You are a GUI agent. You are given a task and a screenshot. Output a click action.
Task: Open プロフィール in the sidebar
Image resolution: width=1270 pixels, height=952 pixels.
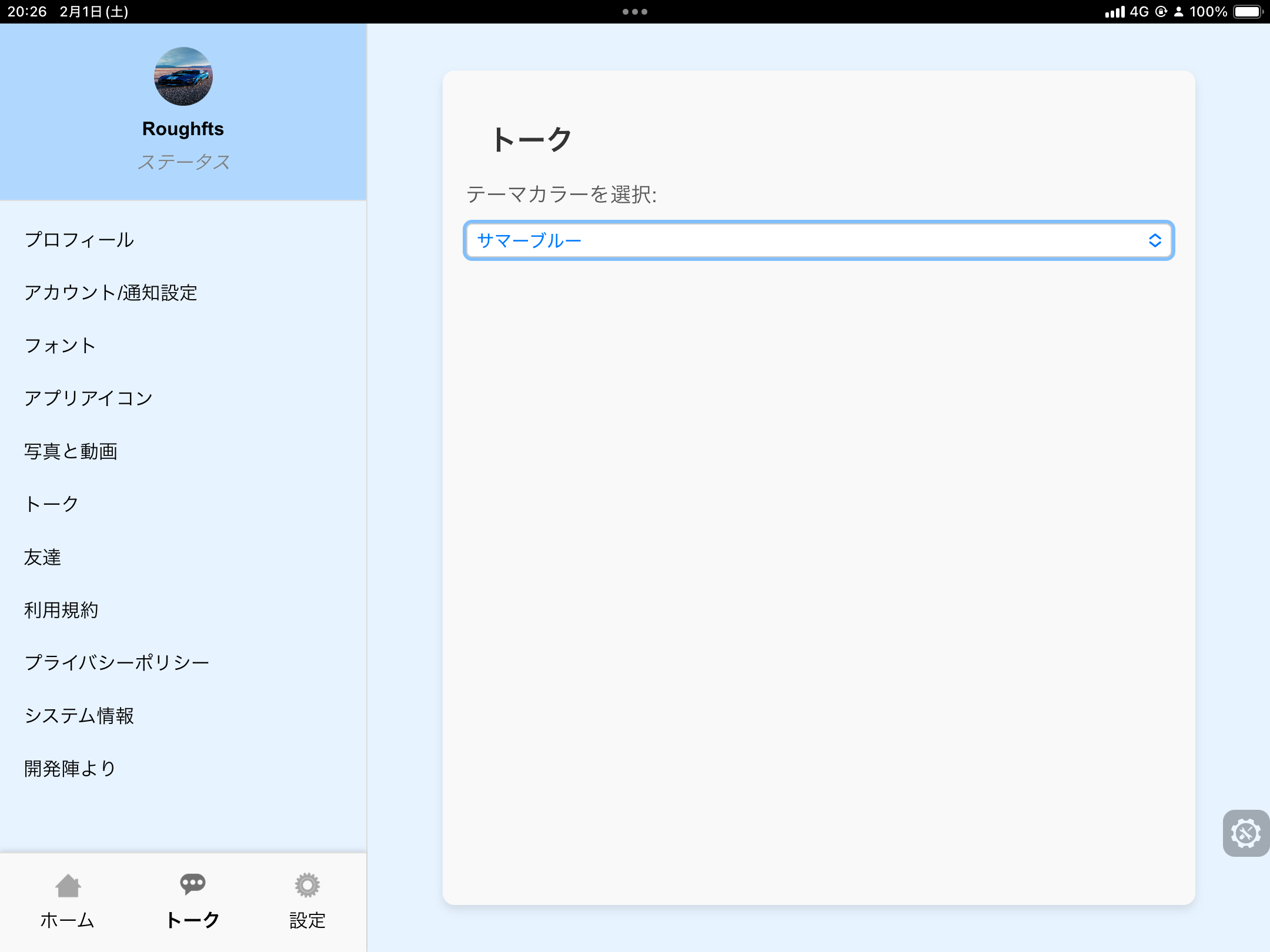[x=79, y=240]
